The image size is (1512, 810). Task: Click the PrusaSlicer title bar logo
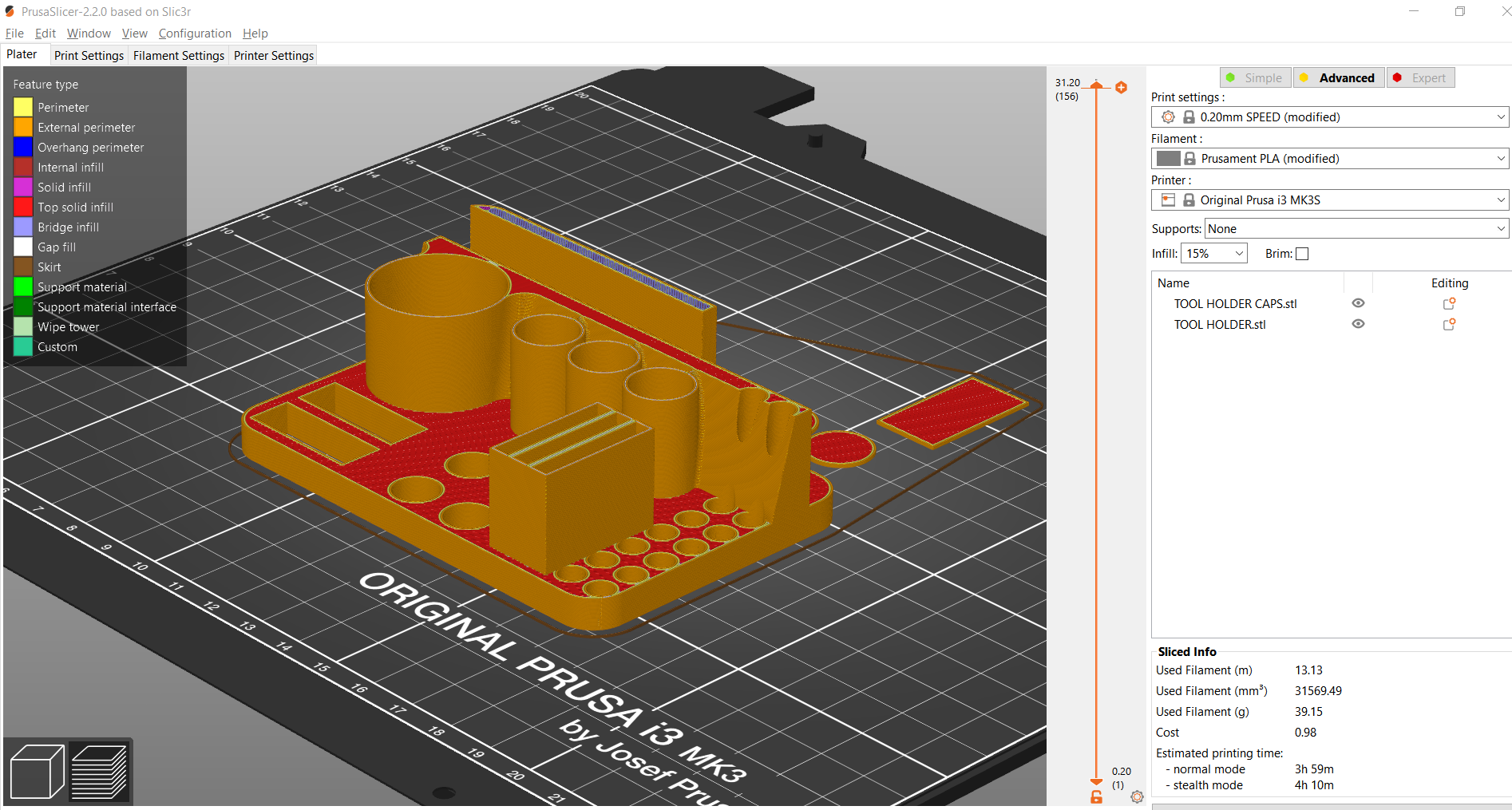click(10, 11)
